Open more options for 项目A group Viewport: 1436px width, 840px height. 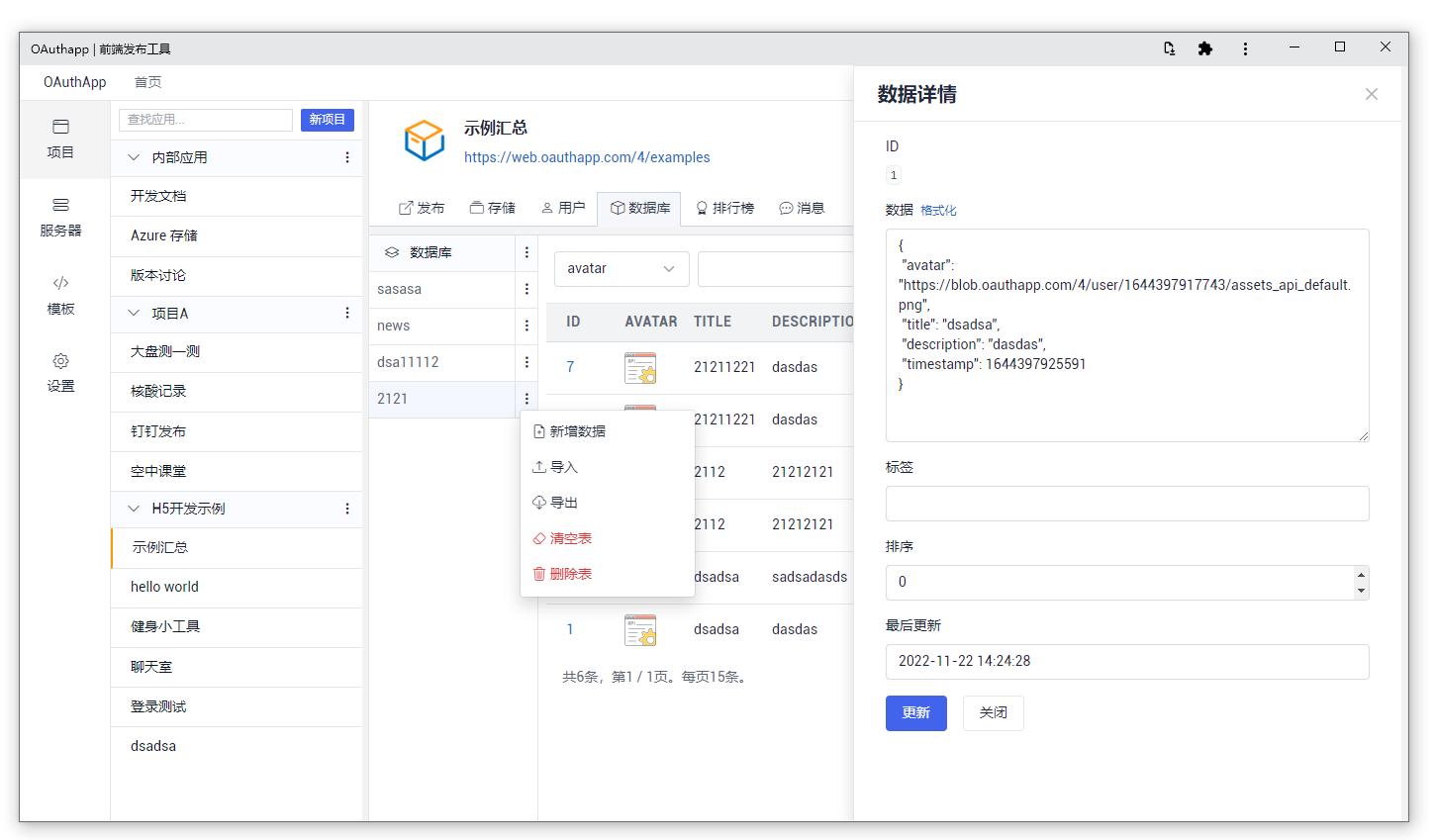point(347,313)
